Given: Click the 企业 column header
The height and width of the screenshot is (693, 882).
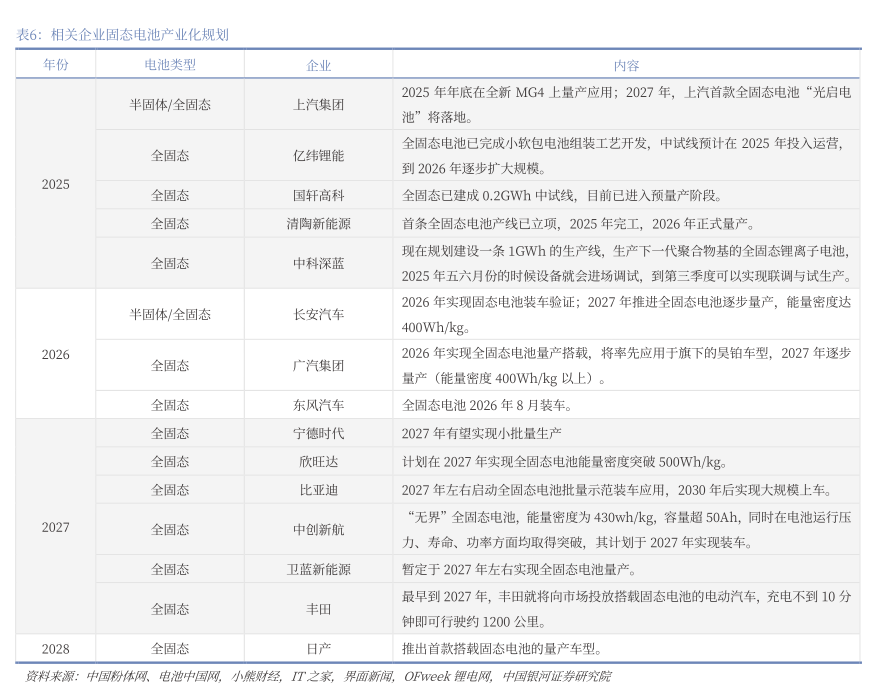Looking at the screenshot, I should click(x=318, y=65).
